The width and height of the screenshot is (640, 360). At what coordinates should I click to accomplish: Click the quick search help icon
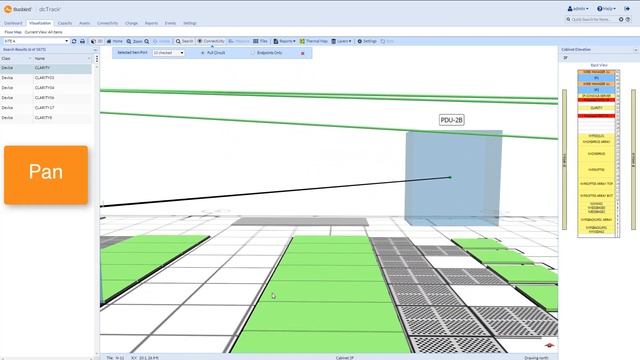tap(628, 19)
